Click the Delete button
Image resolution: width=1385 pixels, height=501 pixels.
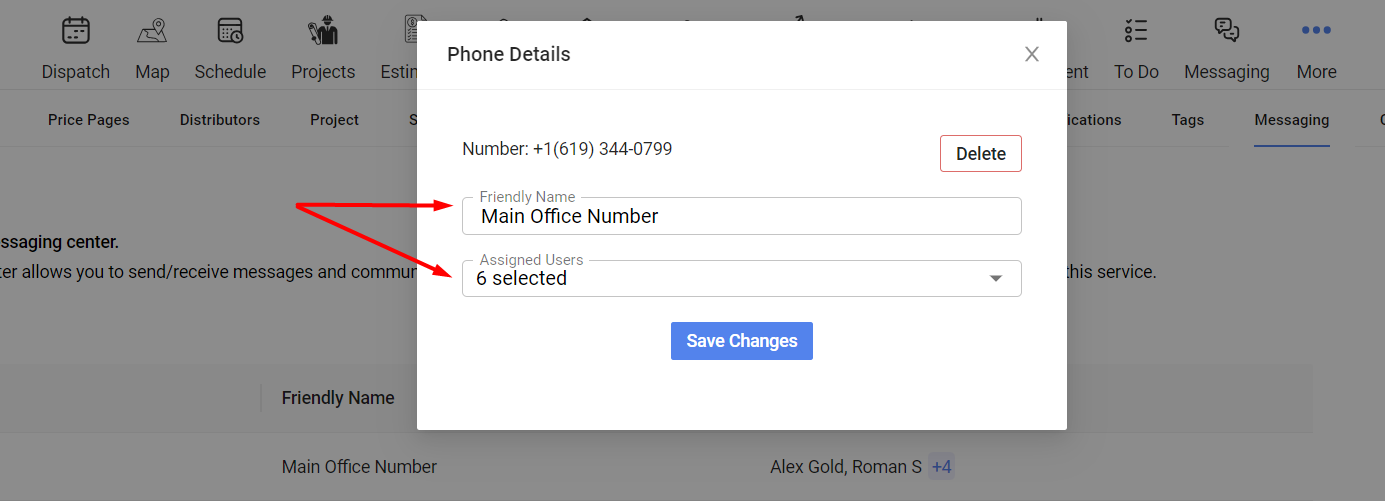981,154
